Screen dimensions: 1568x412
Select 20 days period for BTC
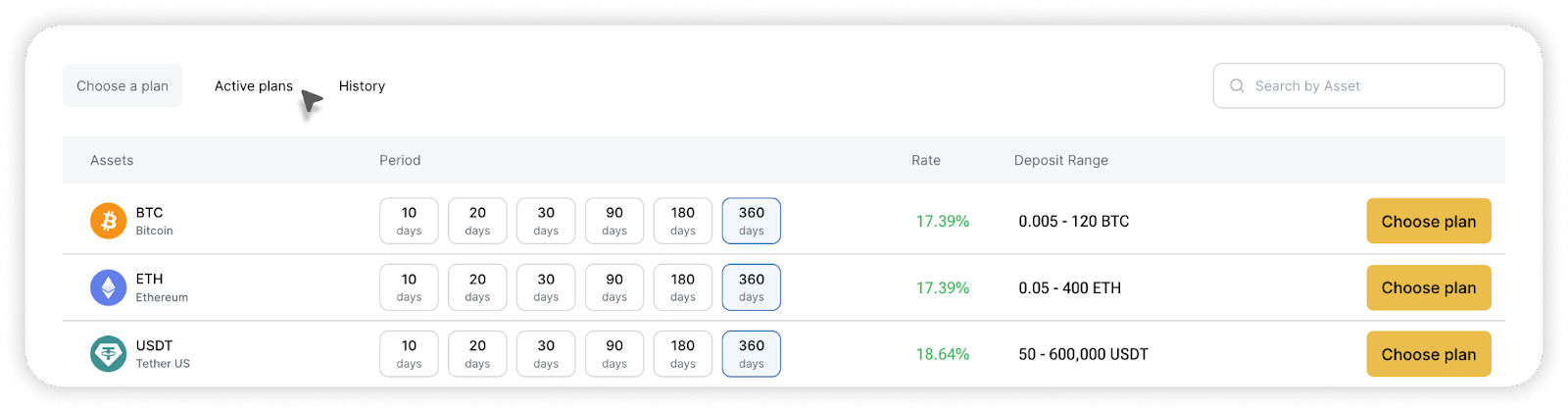[477, 221]
